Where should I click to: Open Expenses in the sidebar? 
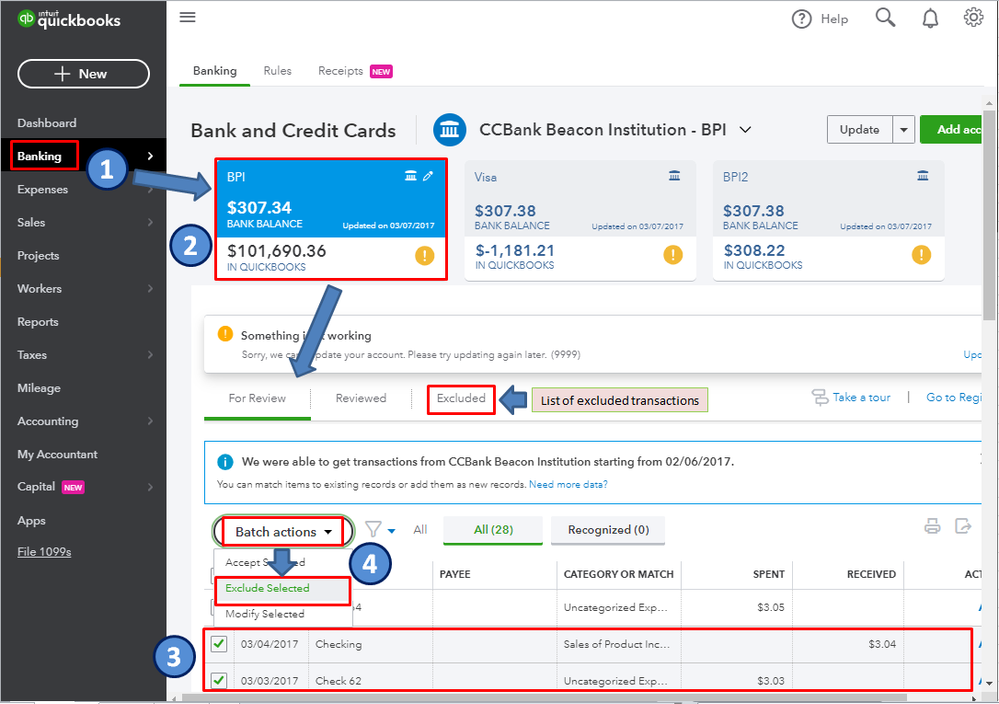[42, 189]
